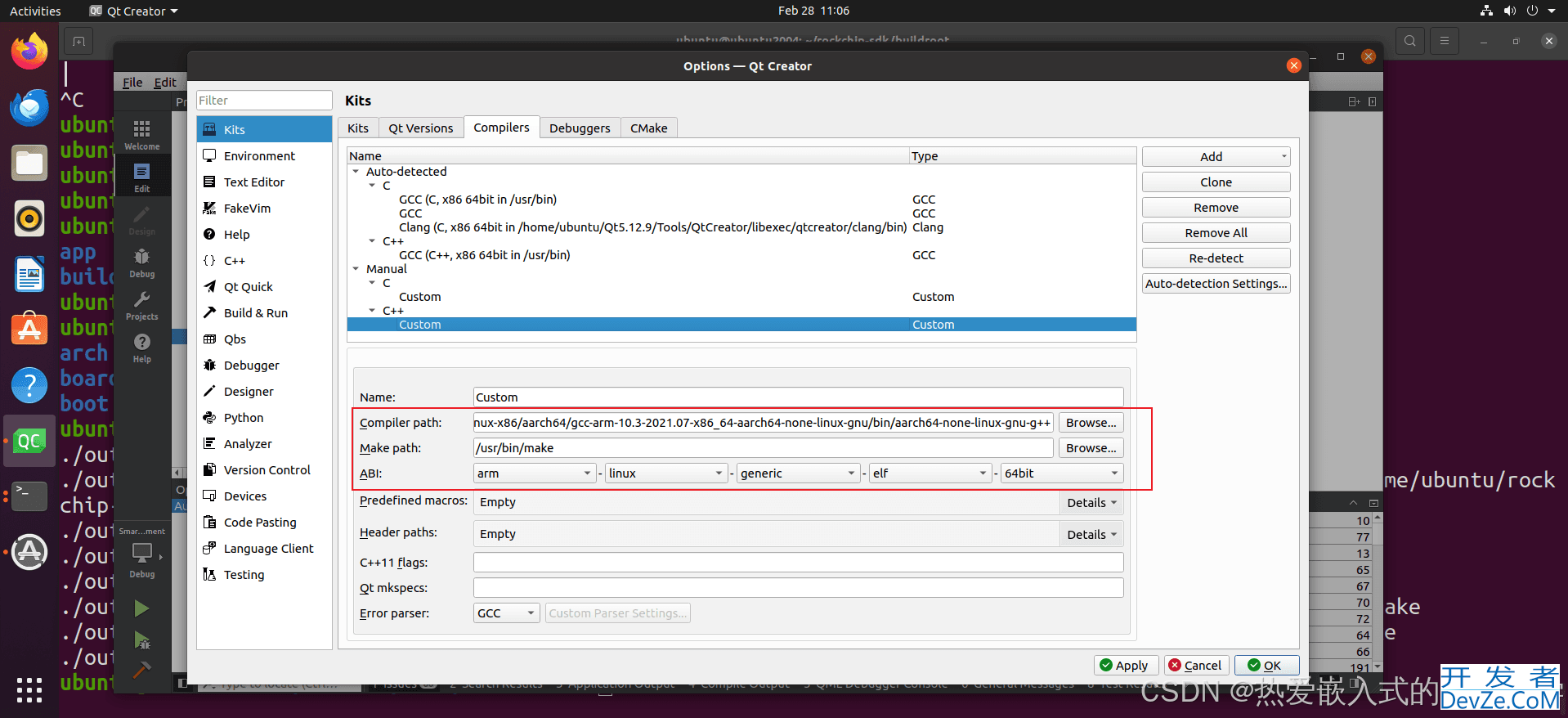Open the Build & Run settings category
The width and height of the screenshot is (1568, 718).
pos(264,312)
